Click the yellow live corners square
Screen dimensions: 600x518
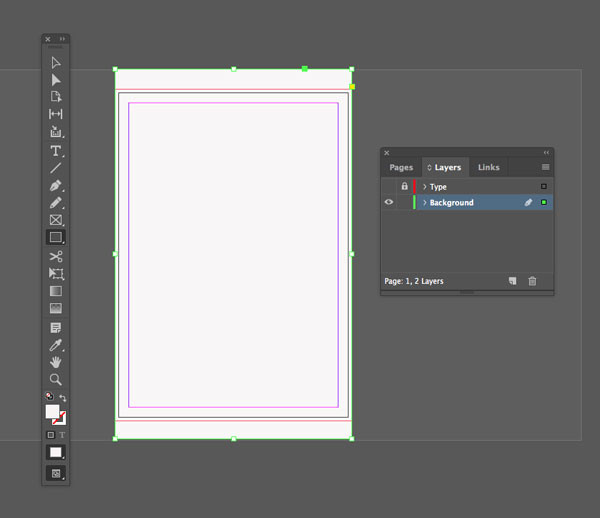pos(352,87)
